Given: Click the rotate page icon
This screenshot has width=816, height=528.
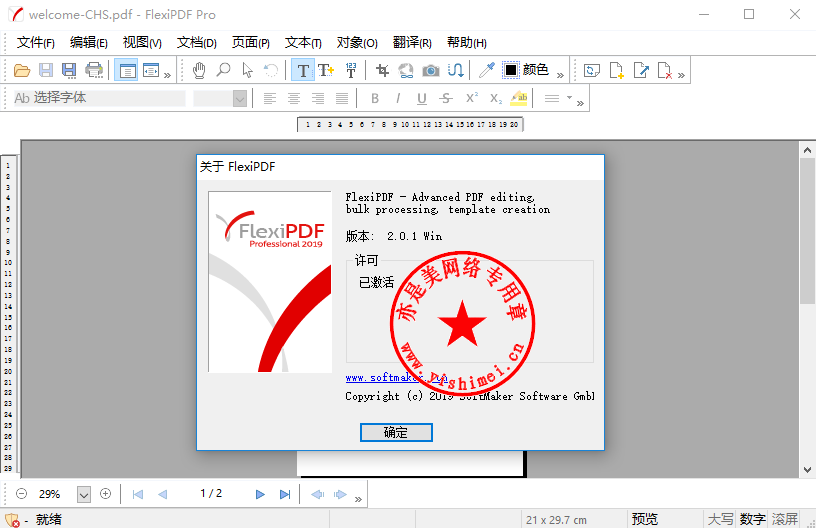Looking at the screenshot, I should pos(592,70).
